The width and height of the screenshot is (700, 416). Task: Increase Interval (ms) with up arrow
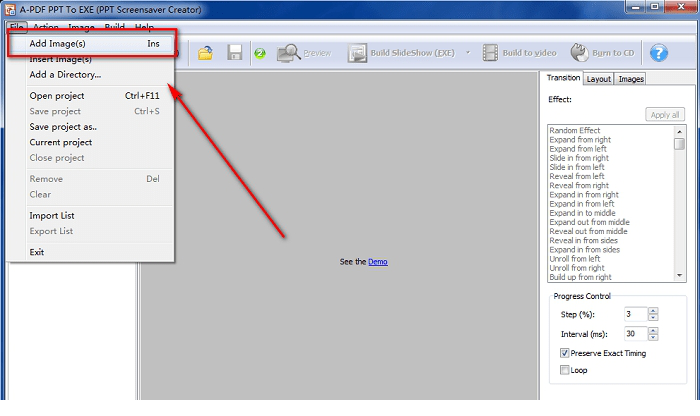[653, 331]
